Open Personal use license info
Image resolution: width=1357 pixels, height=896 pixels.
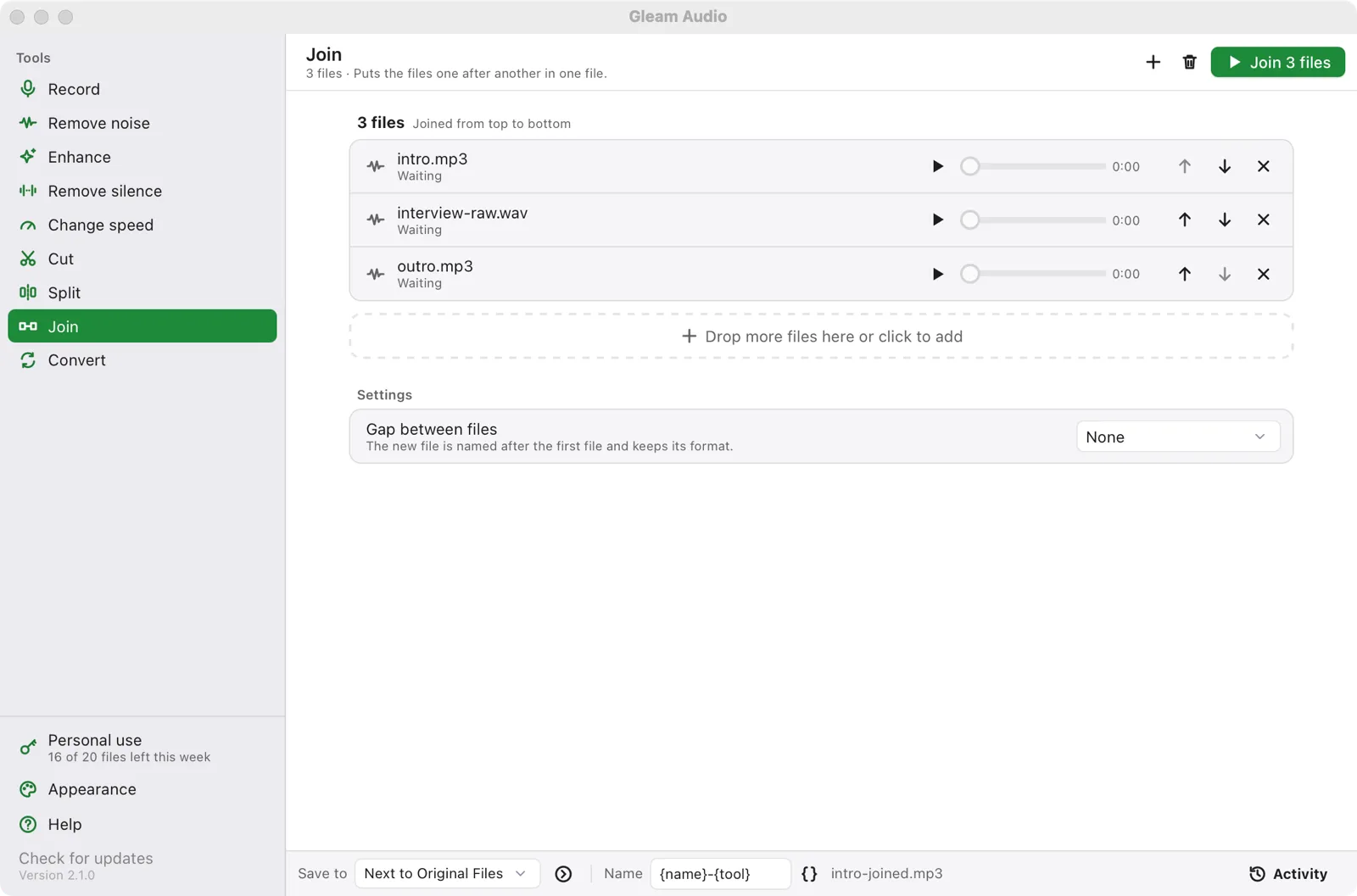pos(142,748)
